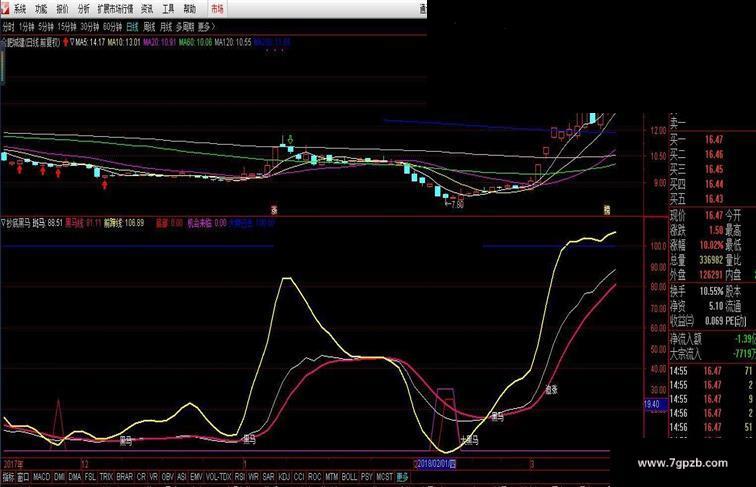Click the 指标 button in bottom bar

[x=8, y=477]
